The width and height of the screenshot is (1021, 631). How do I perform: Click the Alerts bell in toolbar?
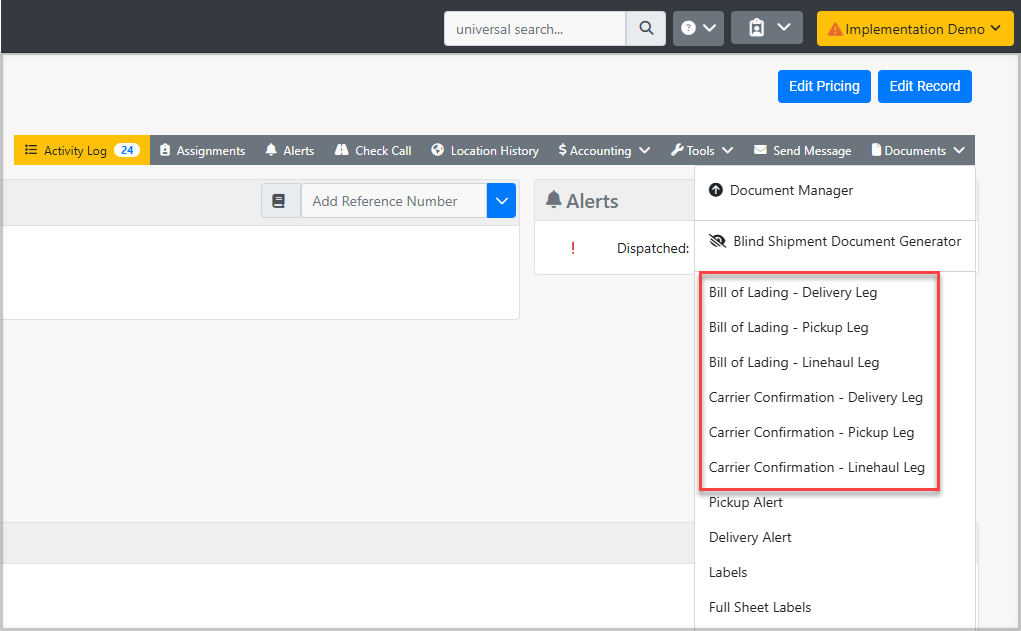289,151
